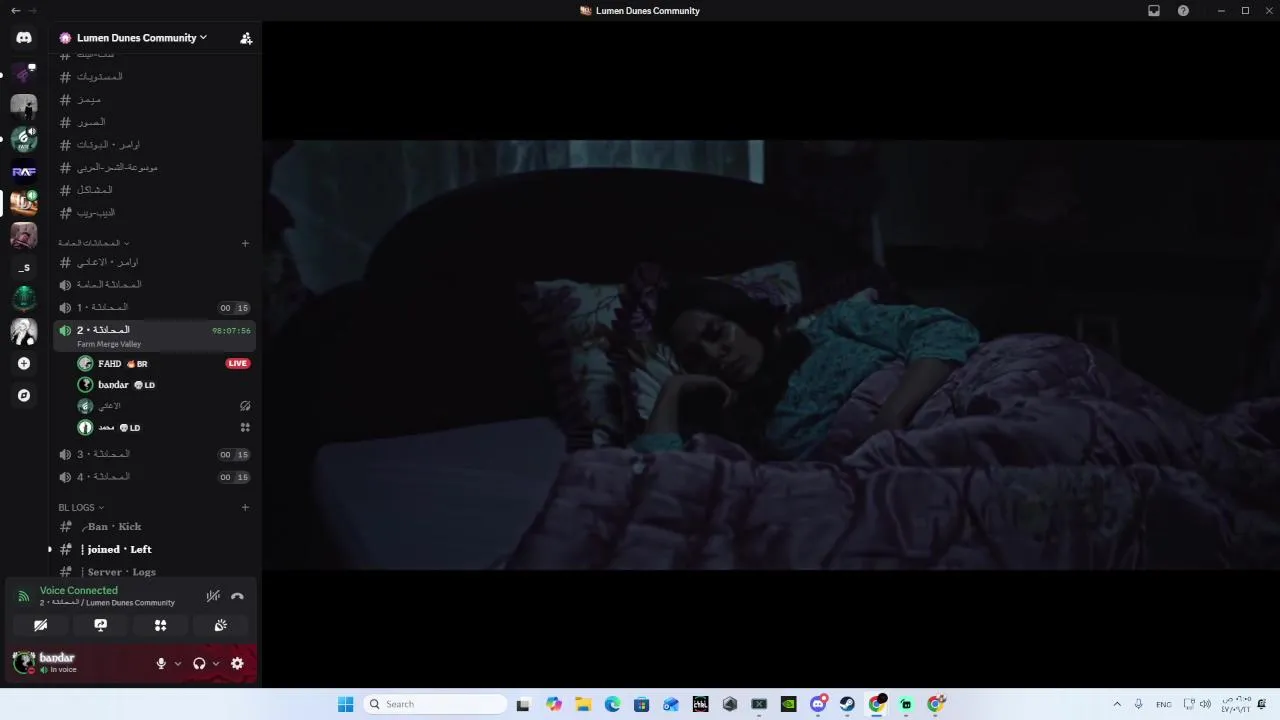Open User Settings gear icon

coord(237,663)
